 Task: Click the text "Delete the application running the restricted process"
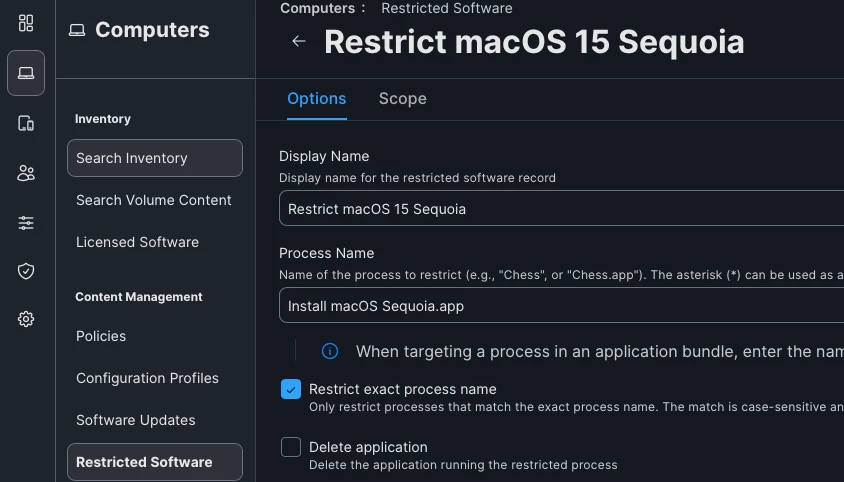(463, 465)
